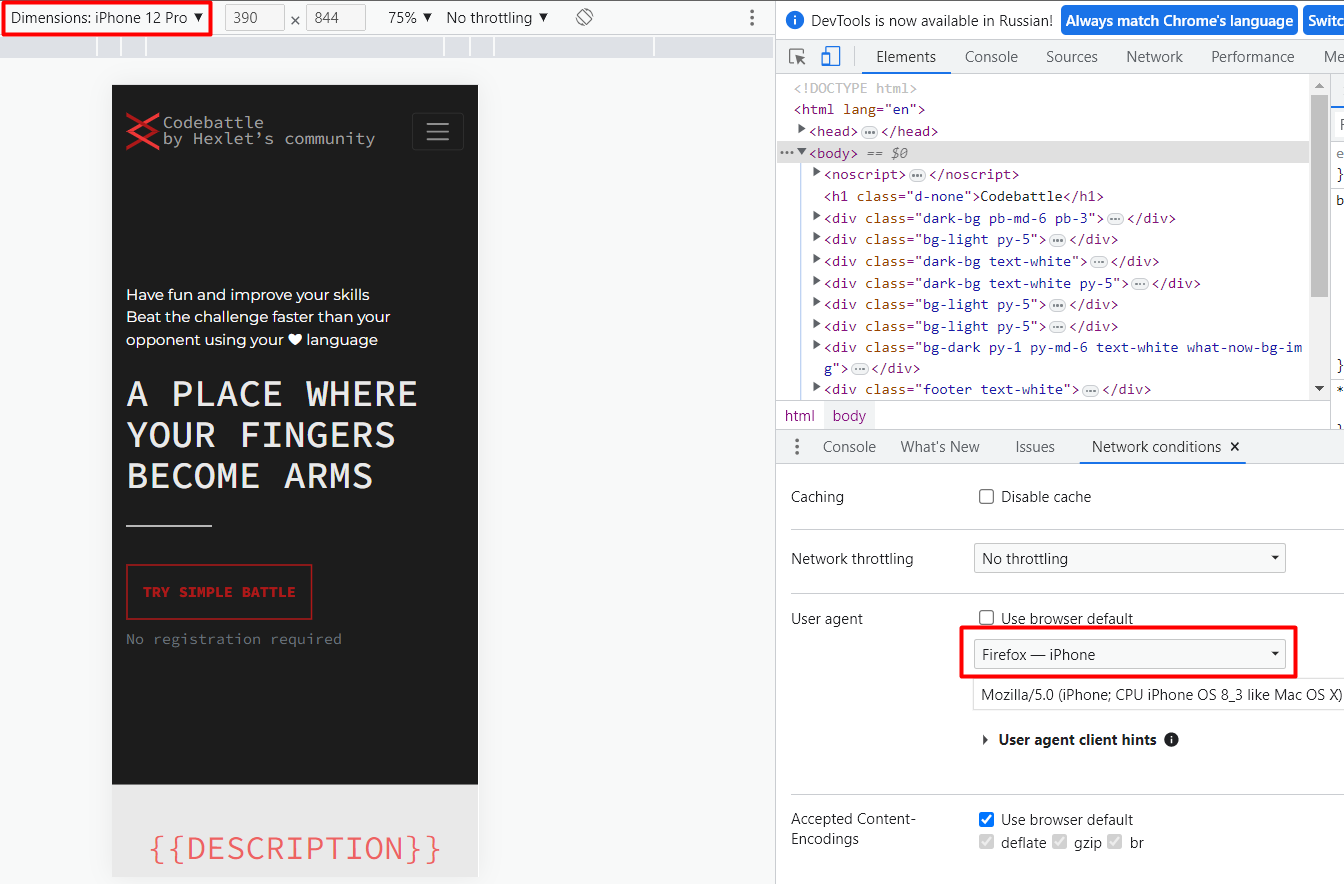1344x884 pixels.
Task: Expand the head element node
Action: [802, 130]
